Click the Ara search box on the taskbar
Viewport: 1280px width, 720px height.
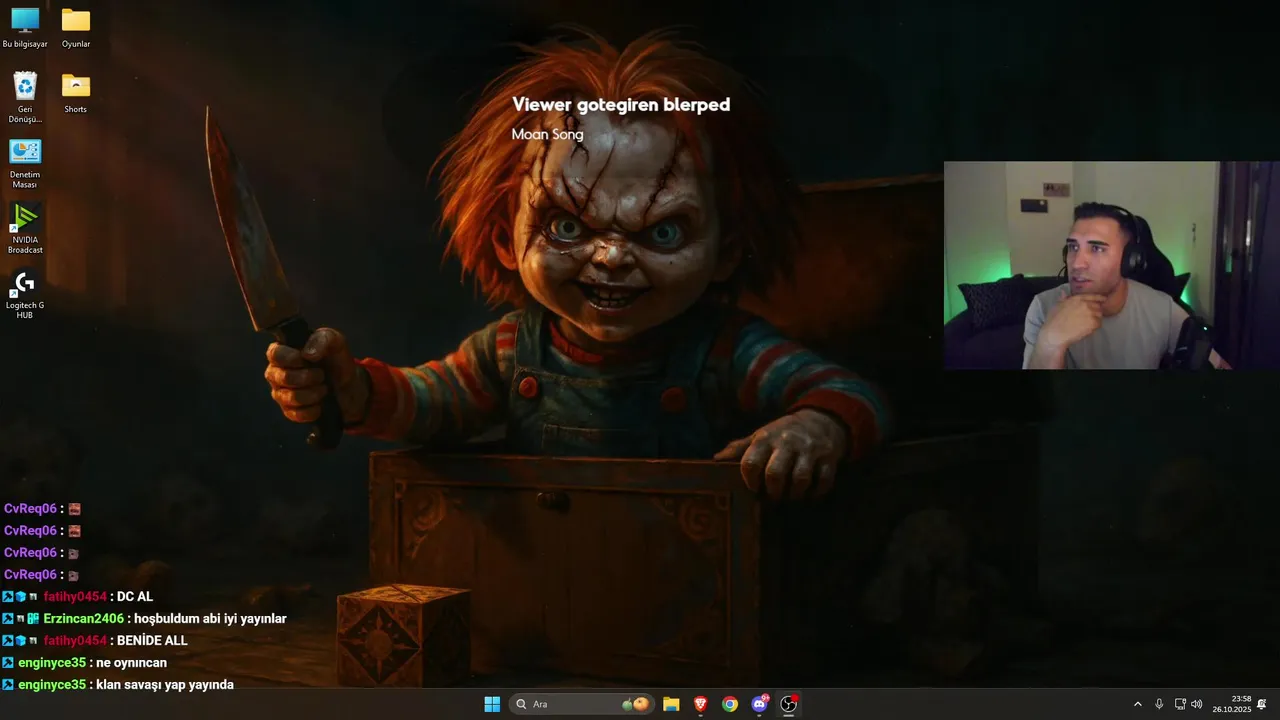click(582, 704)
